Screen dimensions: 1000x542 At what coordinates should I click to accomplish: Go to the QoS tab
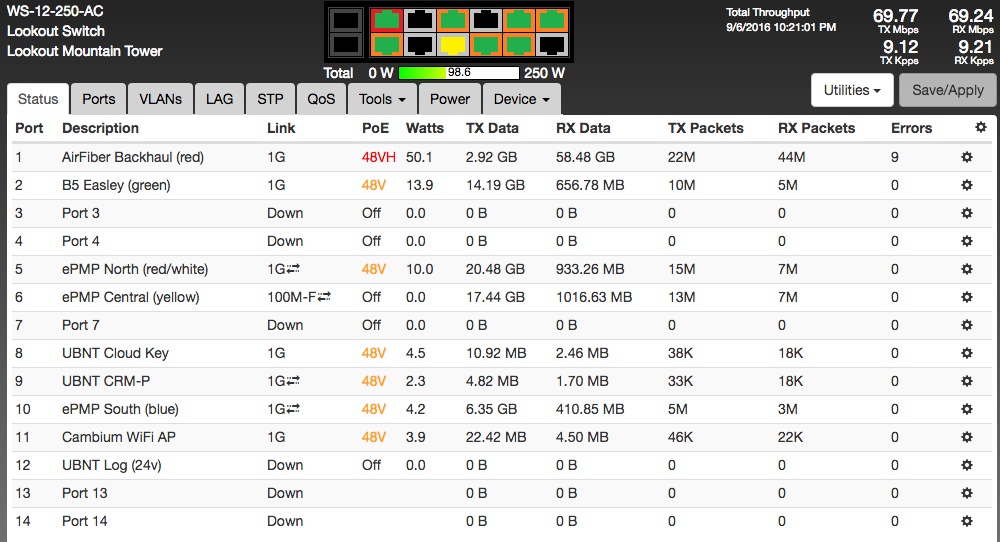click(x=321, y=99)
